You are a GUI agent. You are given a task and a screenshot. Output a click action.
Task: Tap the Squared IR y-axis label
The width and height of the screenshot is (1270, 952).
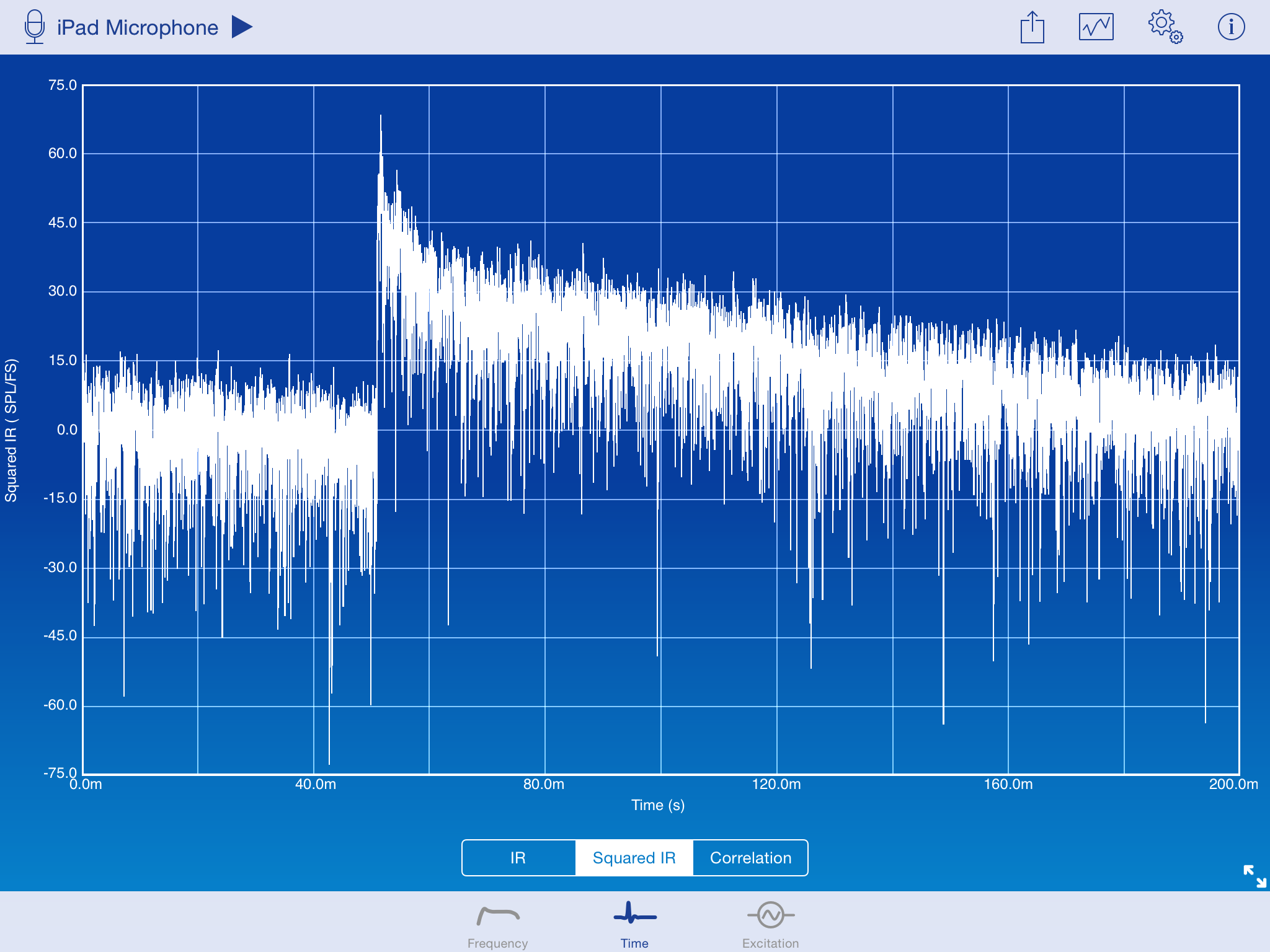tap(11, 430)
